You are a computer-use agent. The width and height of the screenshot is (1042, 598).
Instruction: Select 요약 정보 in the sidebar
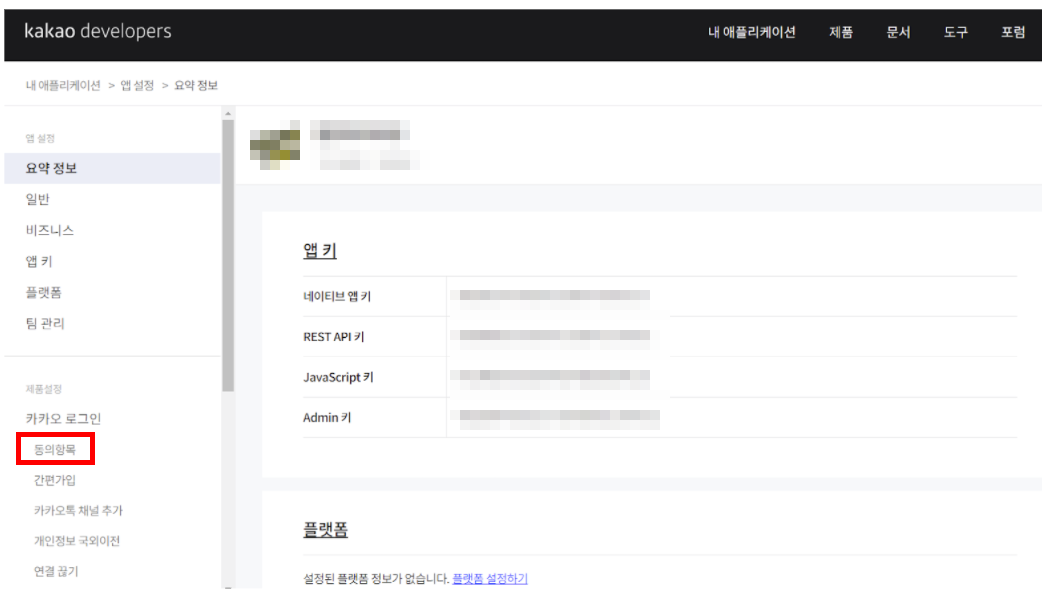[112, 168]
